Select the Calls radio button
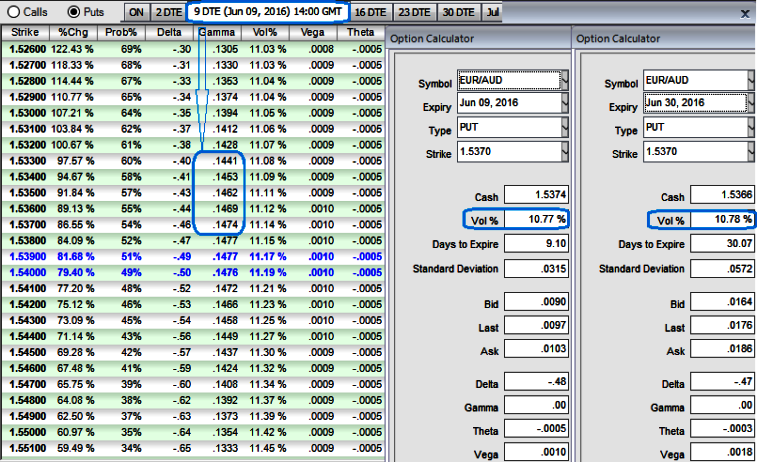The height and width of the screenshot is (462, 757). click(x=10, y=12)
